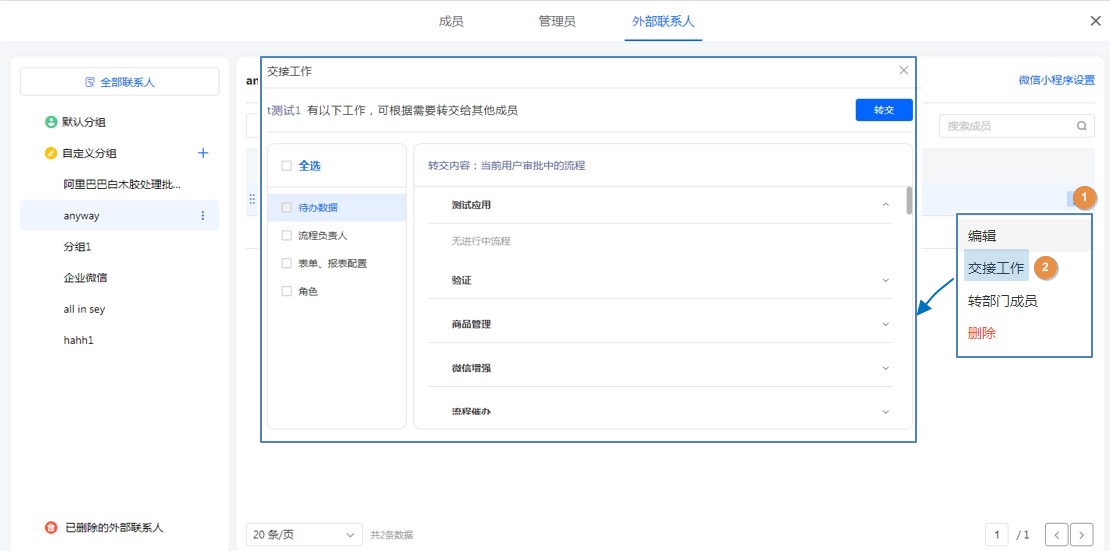Click the search magnifier icon
This screenshot has height=551, width=1110.
tap(1081, 126)
